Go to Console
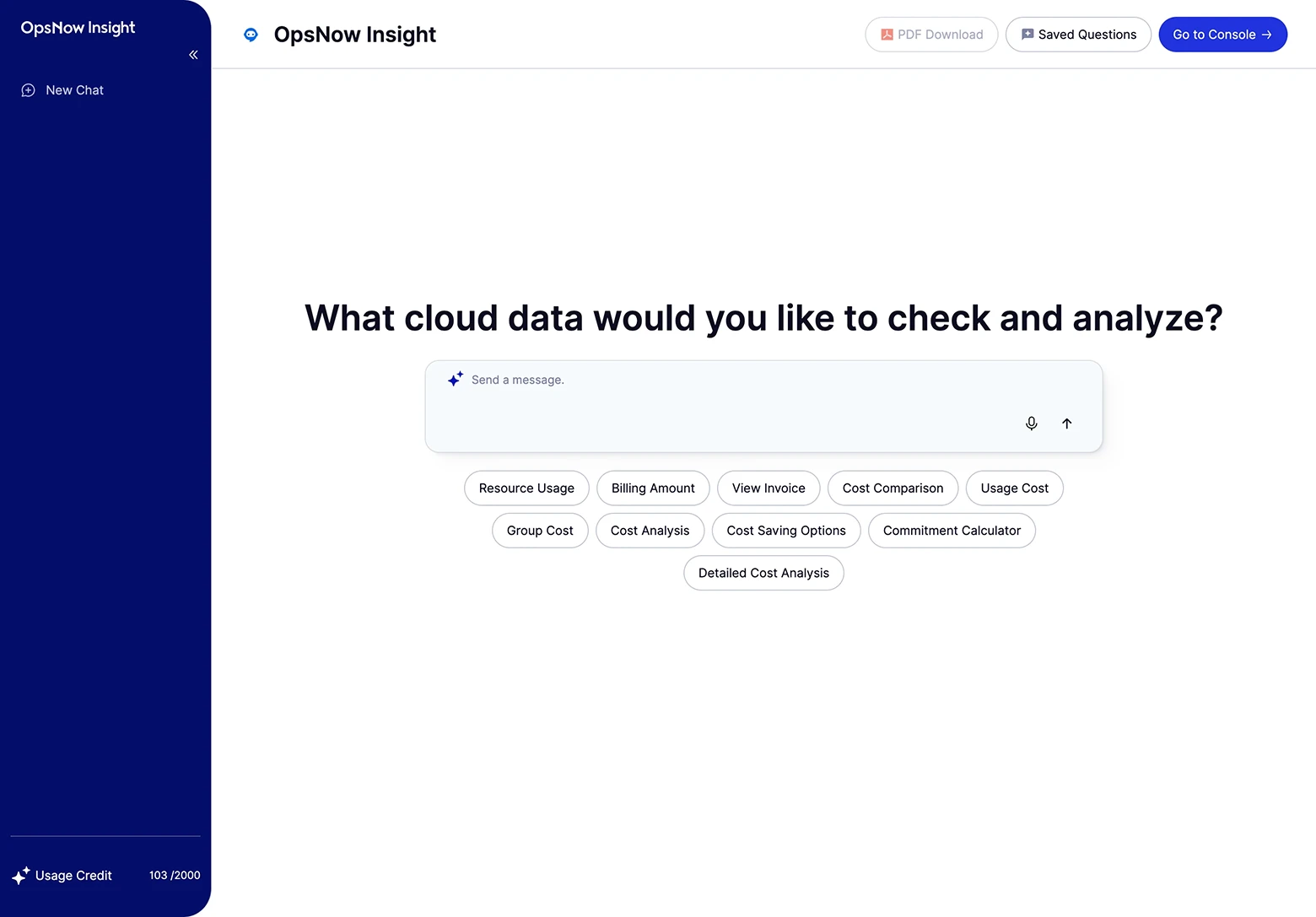This screenshot has width=1316, height=917. pos(1222,35)
